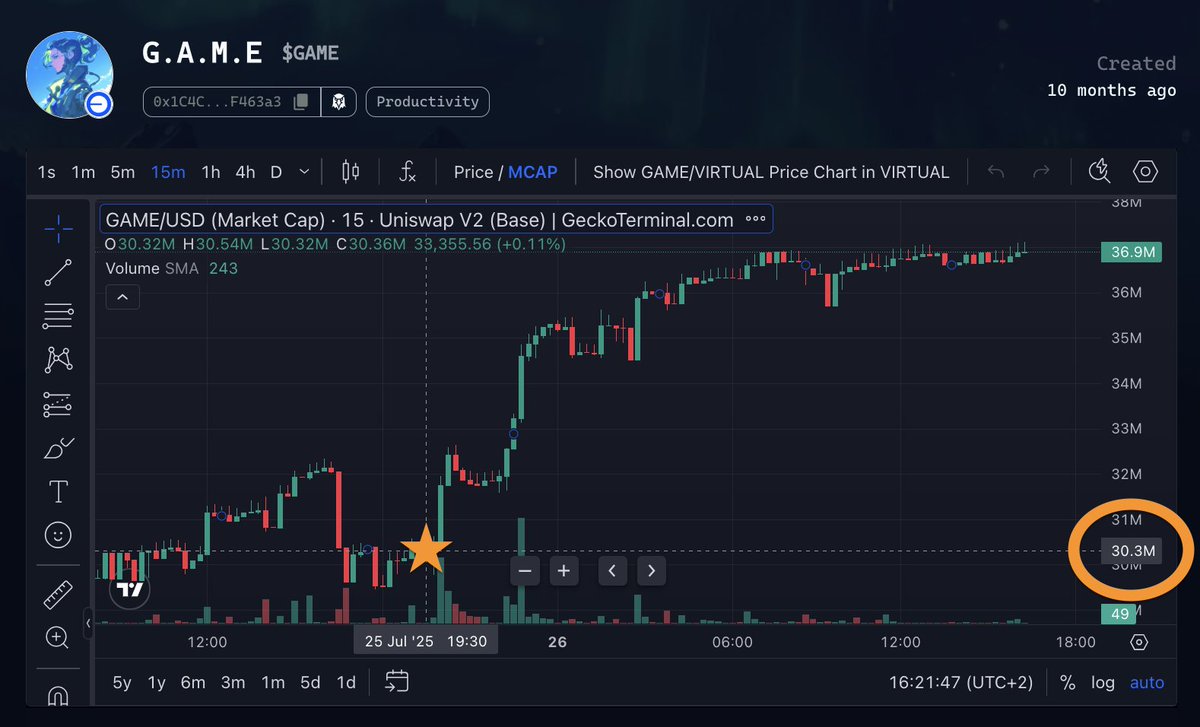This screenshot has width=1200, height=727.
Task: Click the Productivity category tag
Action: pyautogui.click(x=428, y=102)
